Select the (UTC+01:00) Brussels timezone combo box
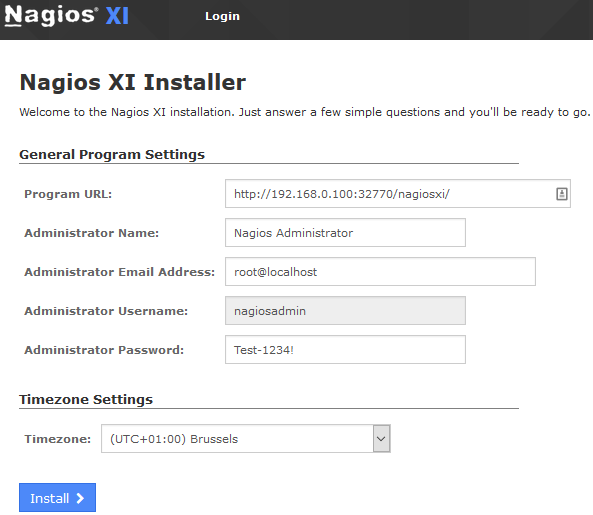This screenshot has width=593, height=515. coord(246,439)
